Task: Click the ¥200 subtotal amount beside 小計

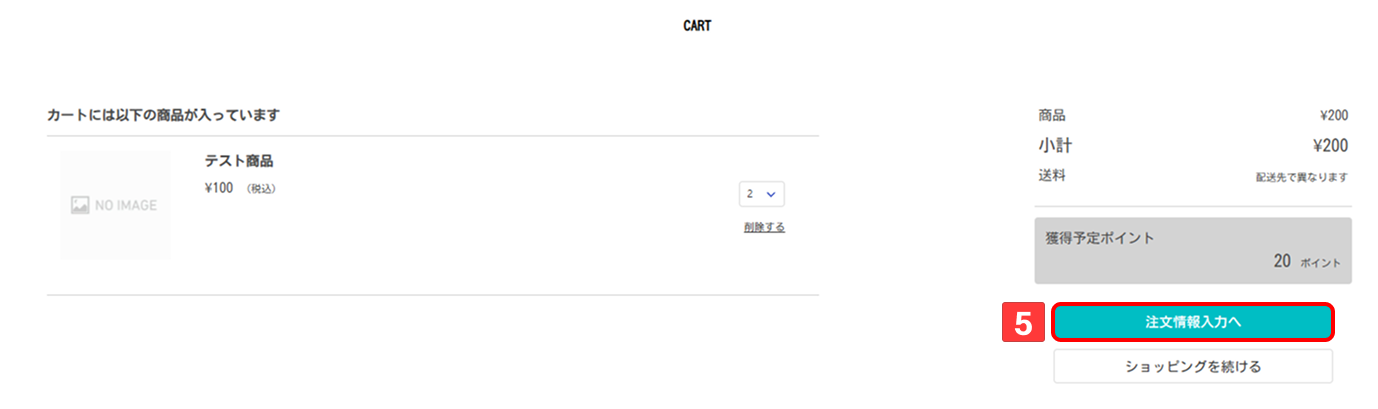Action: click(1330, 146)
